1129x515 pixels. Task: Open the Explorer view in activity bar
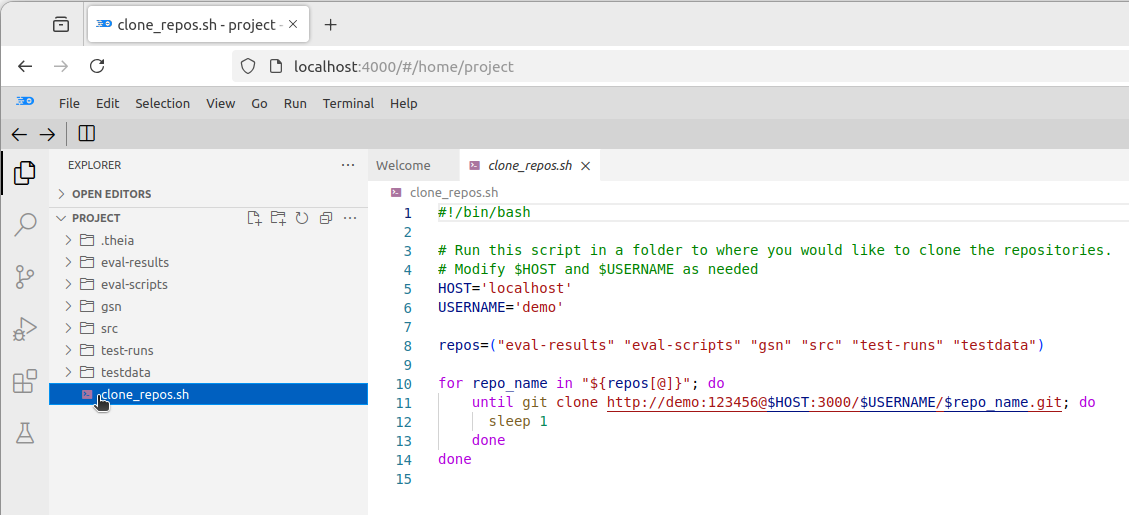tap(24, 173)
